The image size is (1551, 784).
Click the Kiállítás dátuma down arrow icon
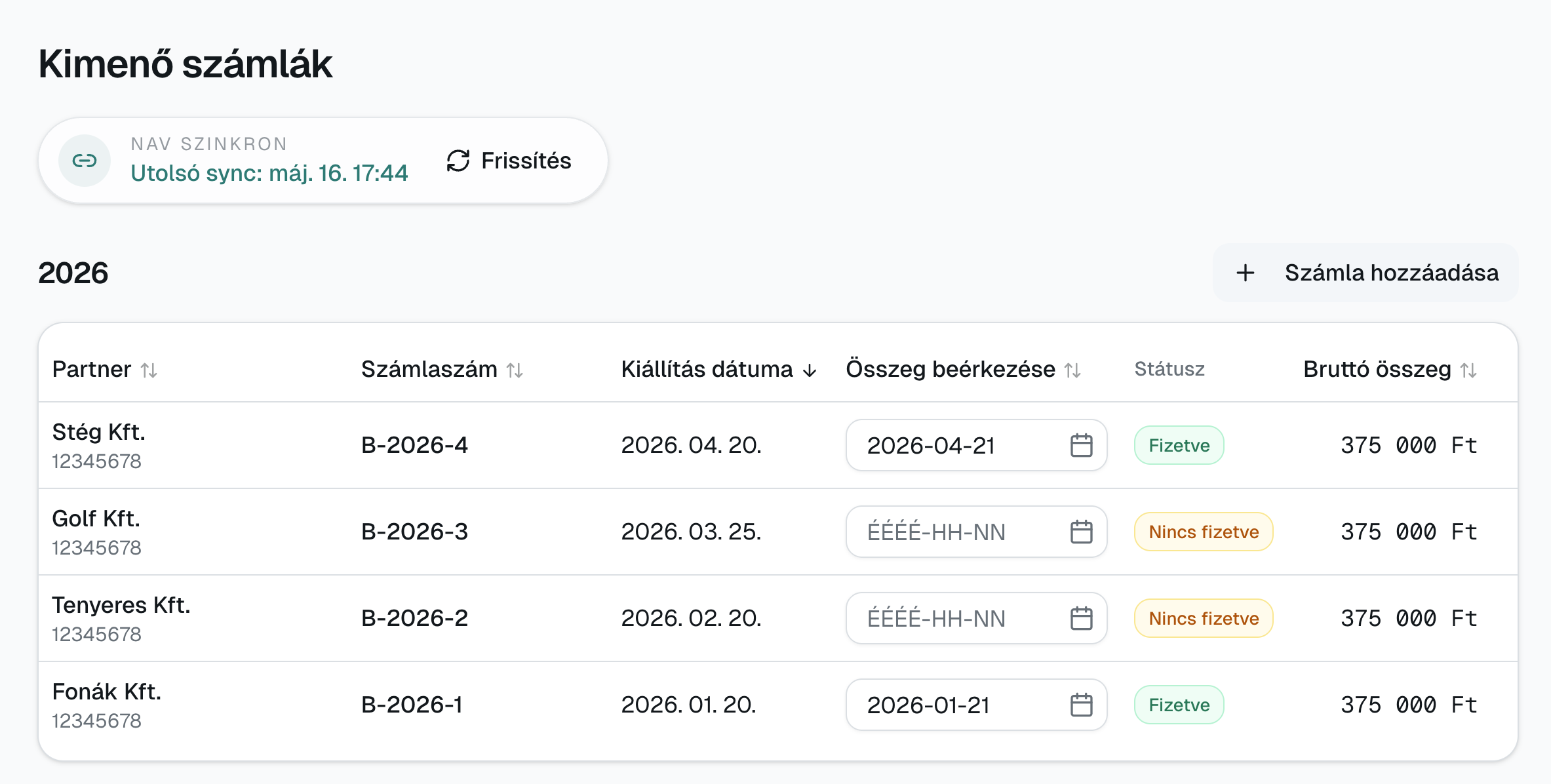pos(810,370)
